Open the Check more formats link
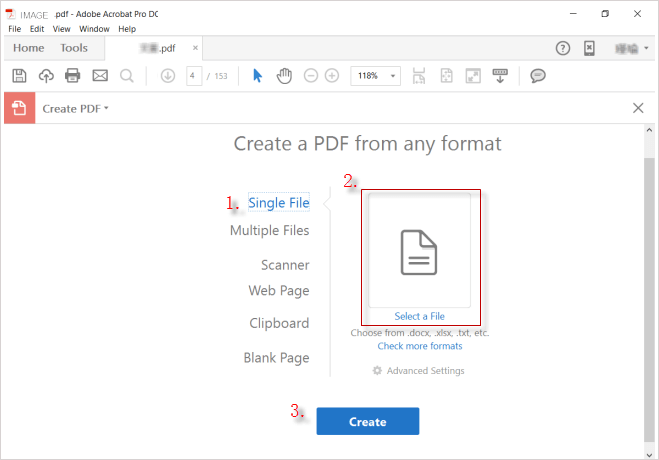 pyautogui.click(x=420, y=346)
